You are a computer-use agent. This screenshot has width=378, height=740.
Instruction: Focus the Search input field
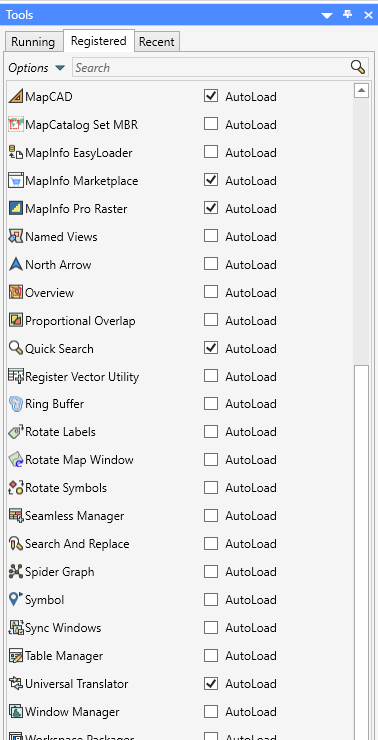click(x=211, y=67)
